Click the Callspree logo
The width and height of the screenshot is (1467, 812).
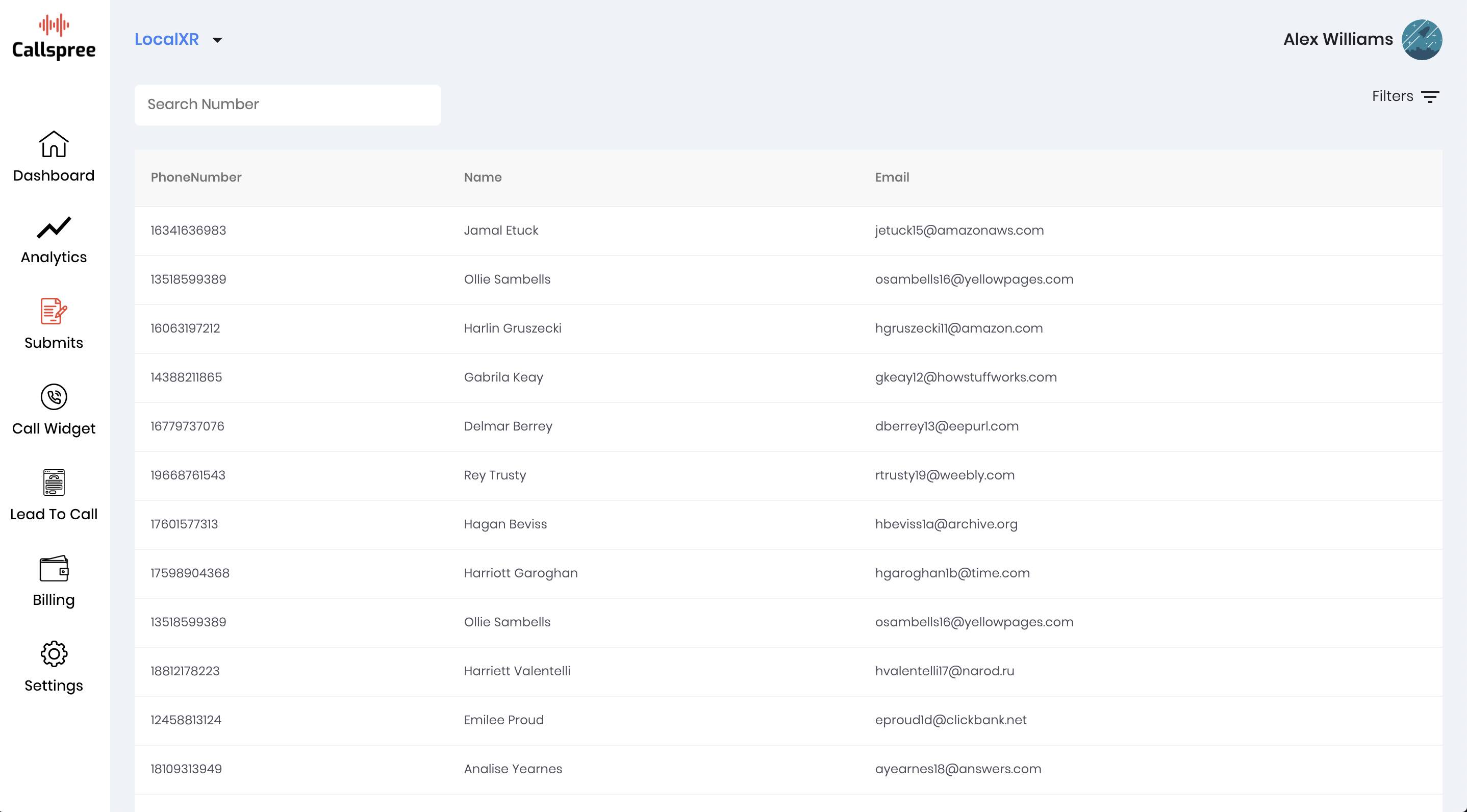tap(54, 37)
